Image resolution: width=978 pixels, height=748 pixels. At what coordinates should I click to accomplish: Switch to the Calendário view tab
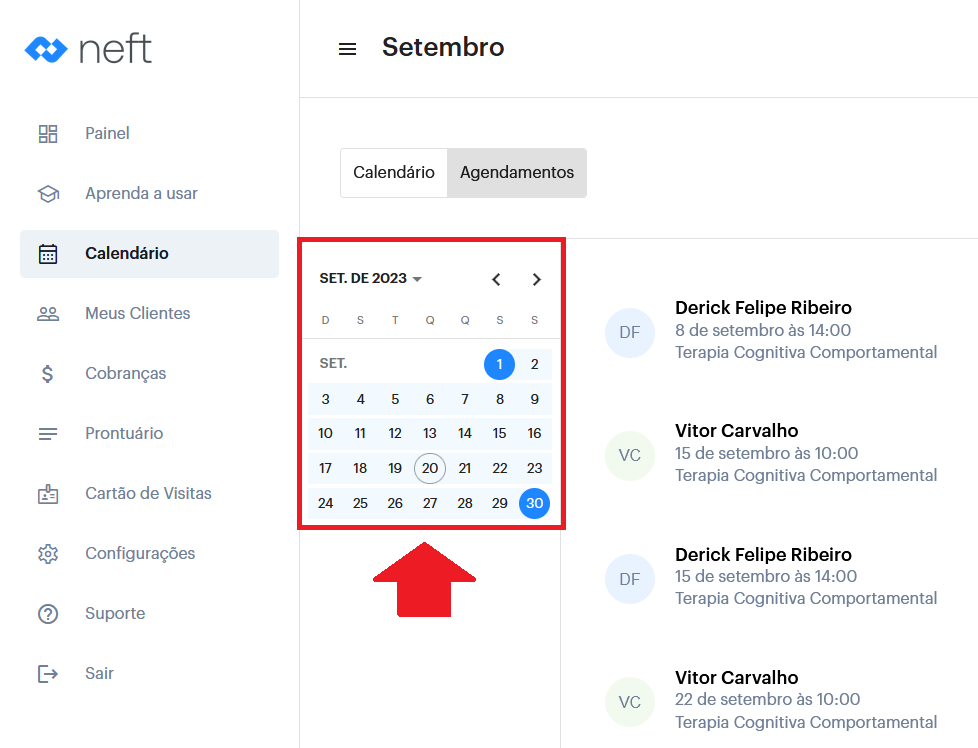coord(394,173)
